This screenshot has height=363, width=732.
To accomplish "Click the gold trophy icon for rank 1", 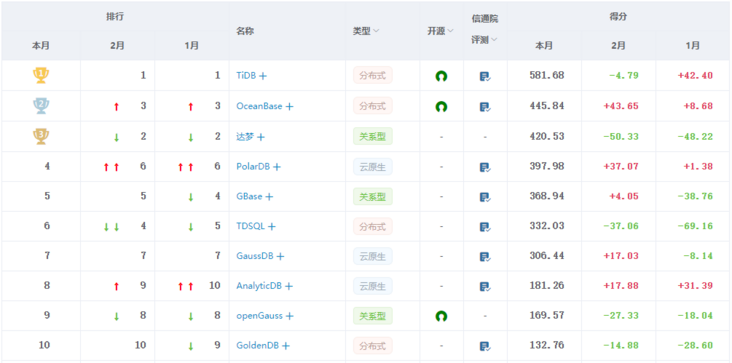I will click(x=41, y=75).
